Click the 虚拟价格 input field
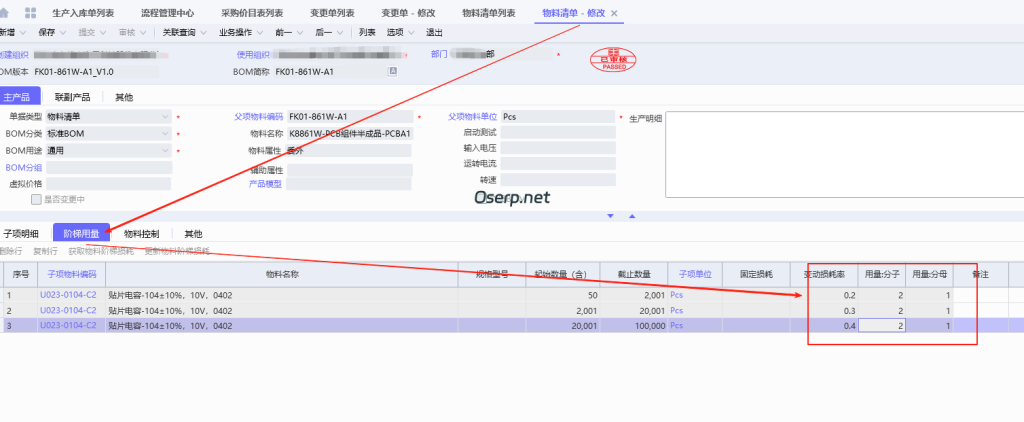Image resolution: width=1024 pixels, height=422 pixels. (108, 184)
